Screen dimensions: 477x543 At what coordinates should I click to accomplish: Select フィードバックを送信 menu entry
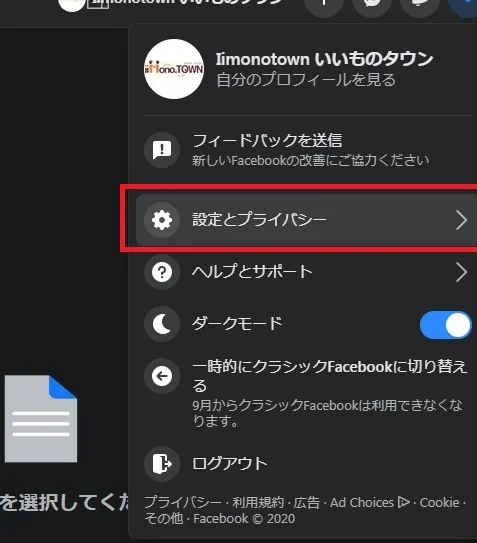click(308, 150)
